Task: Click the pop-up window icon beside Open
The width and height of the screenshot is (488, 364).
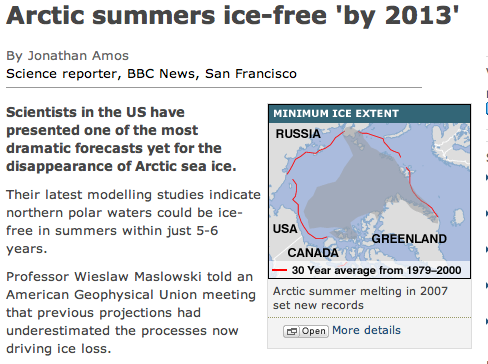Action: pos(292,331)
